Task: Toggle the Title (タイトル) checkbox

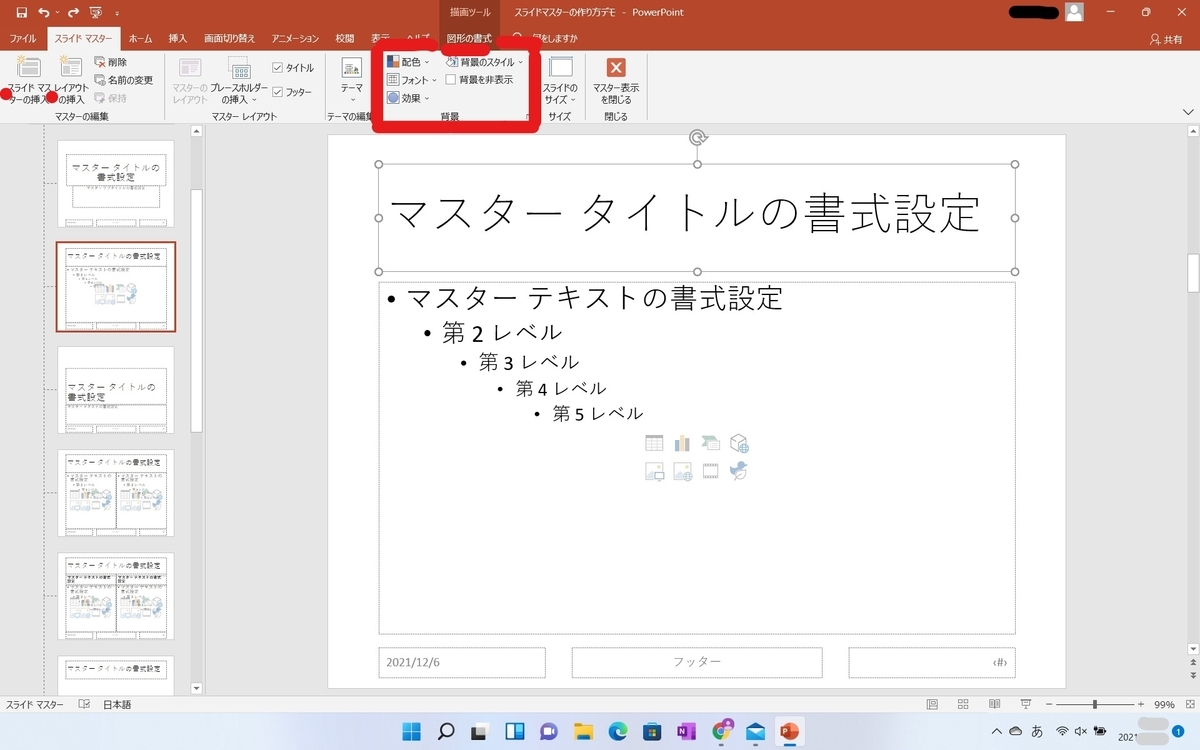Action: pos(293,68)
